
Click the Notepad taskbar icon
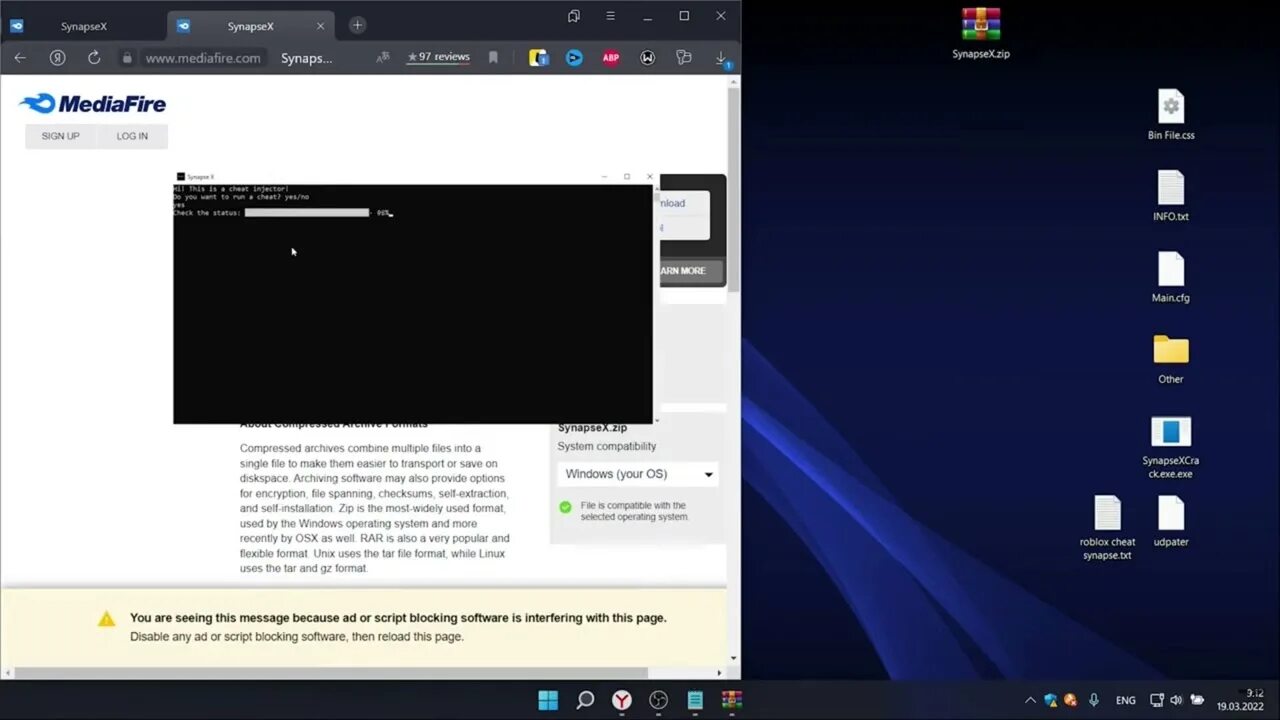coord(695,700)
